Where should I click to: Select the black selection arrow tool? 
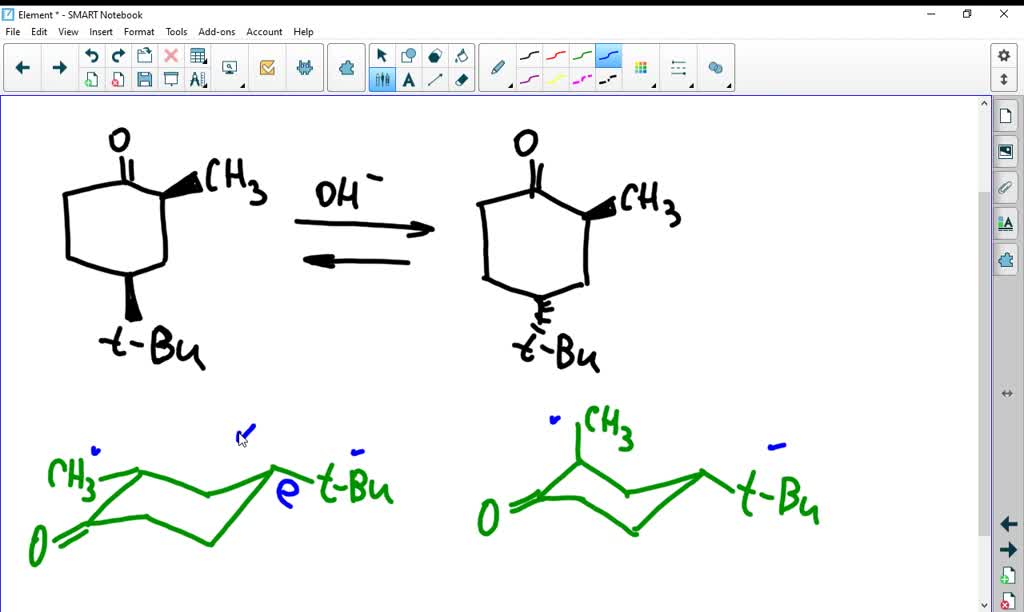(x=381, y=57)
